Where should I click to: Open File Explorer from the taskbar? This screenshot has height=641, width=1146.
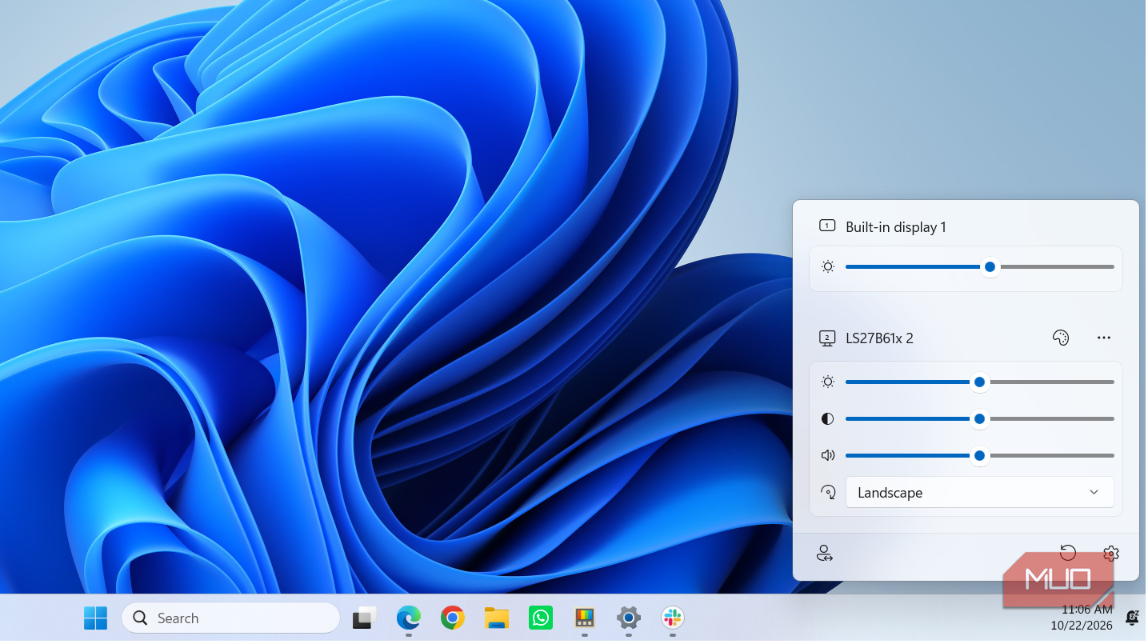[x=496, y=618]
